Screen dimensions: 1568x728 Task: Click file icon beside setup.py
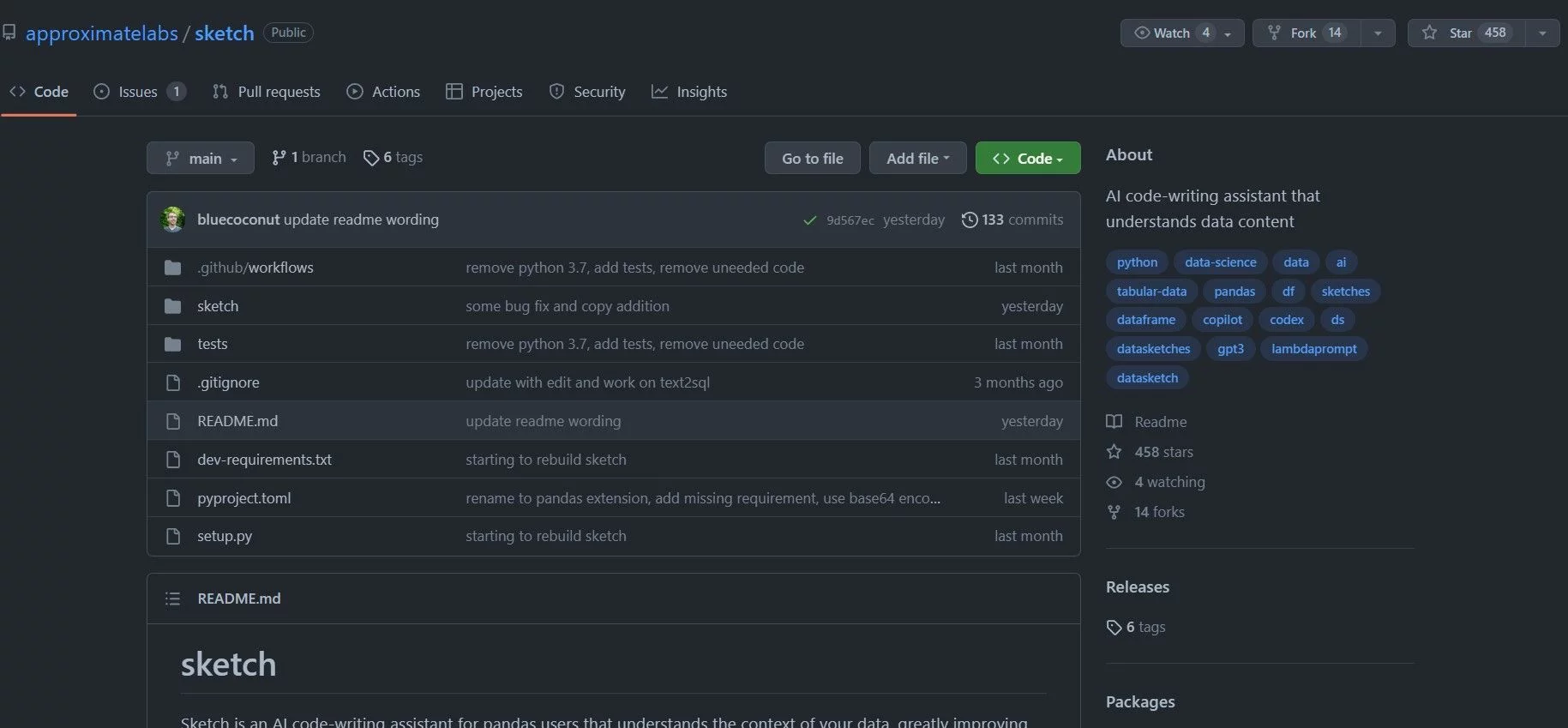173,536
